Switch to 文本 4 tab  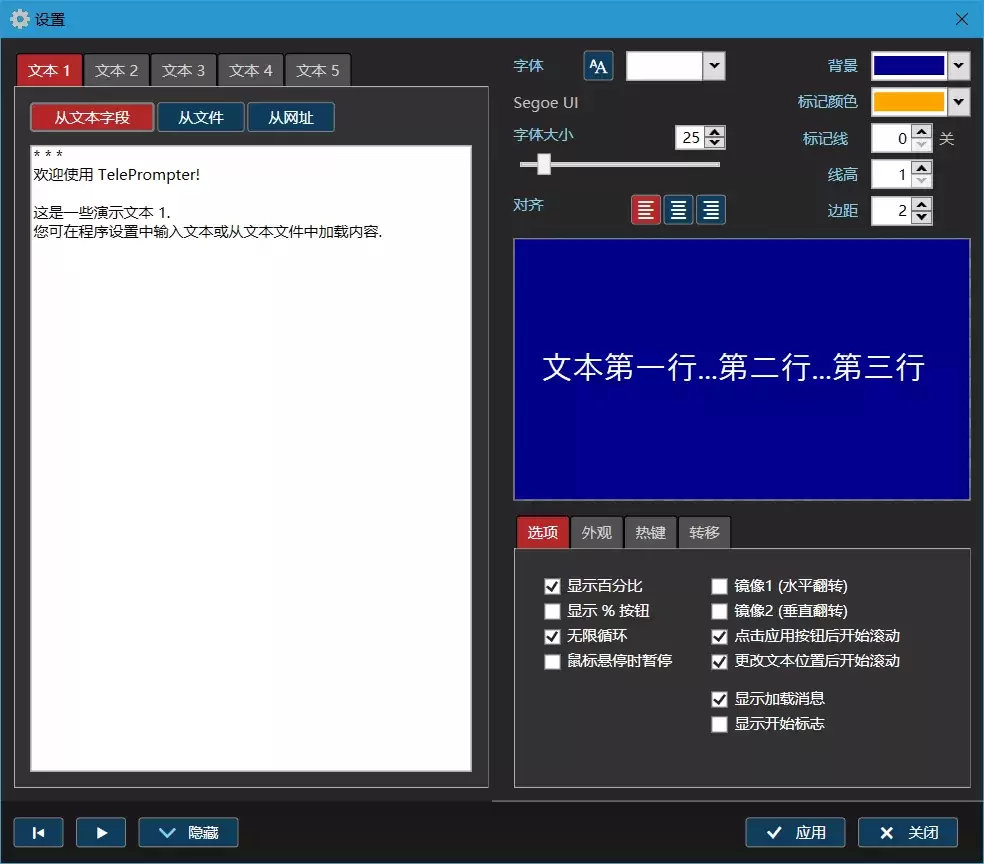point(250,70)
